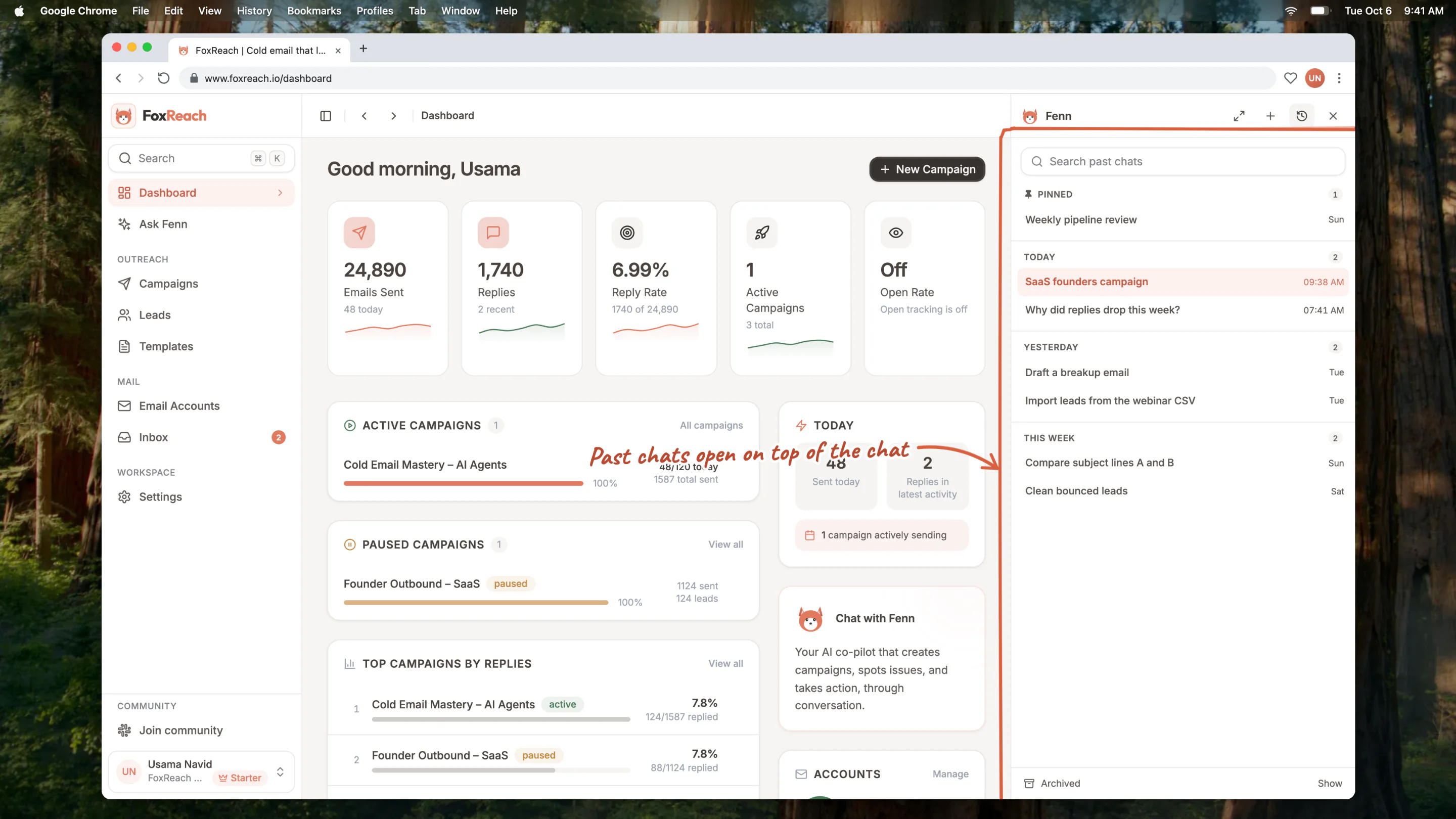
Task: Close the Fenn chat panel
Action: pos(1333,116)
